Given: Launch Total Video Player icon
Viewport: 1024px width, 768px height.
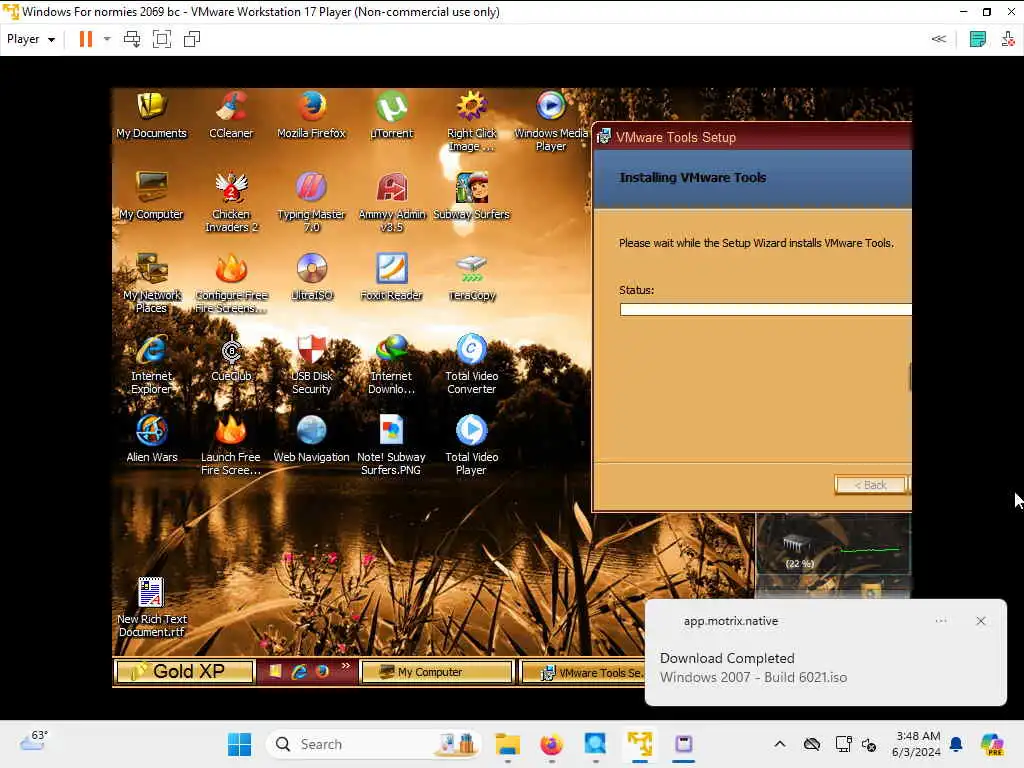Looking at the screenshot, I should [472, 445].
